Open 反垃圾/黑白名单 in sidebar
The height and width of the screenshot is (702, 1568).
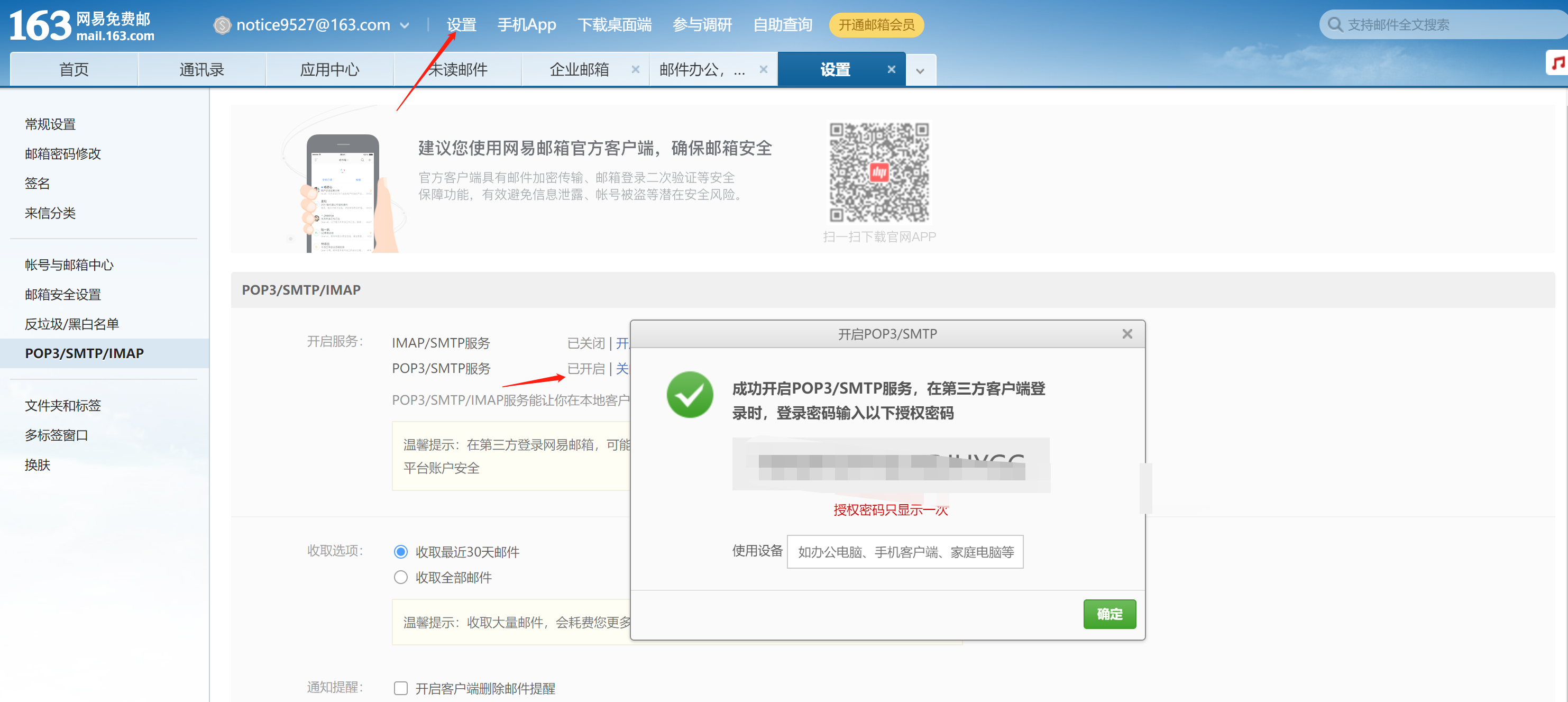(x=72, y=324)
